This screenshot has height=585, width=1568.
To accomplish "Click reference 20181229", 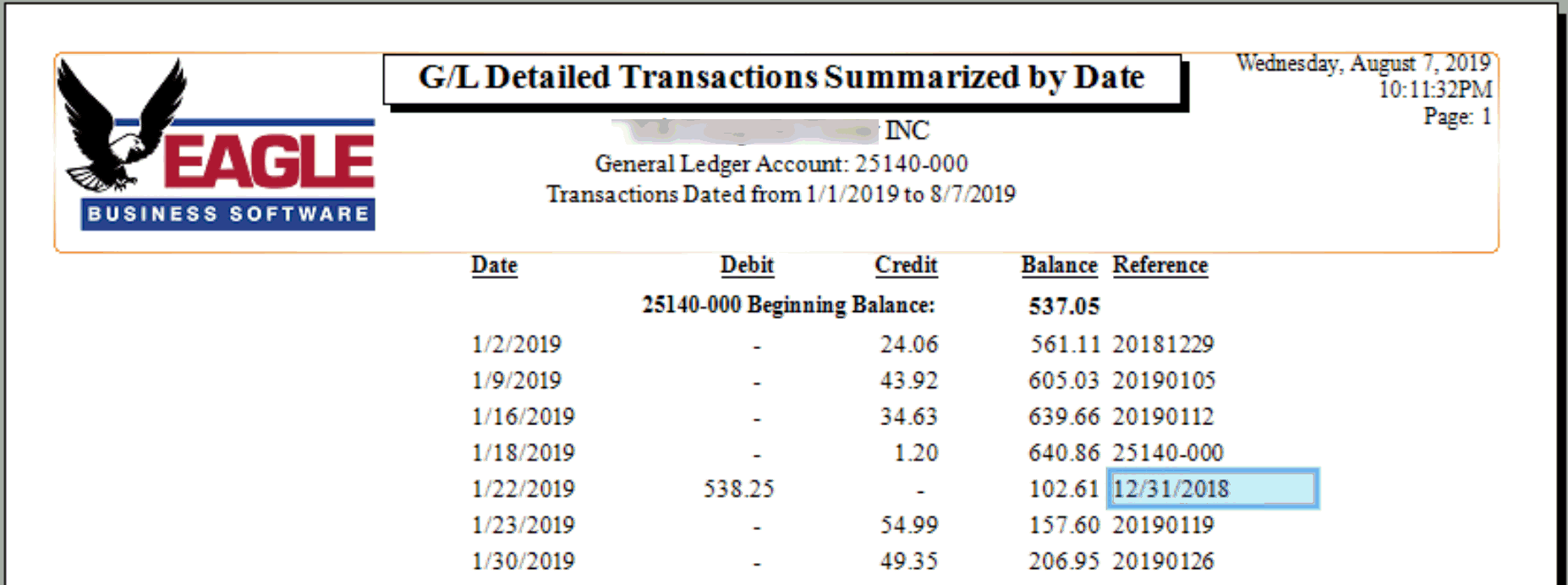I will [1163, 344].
